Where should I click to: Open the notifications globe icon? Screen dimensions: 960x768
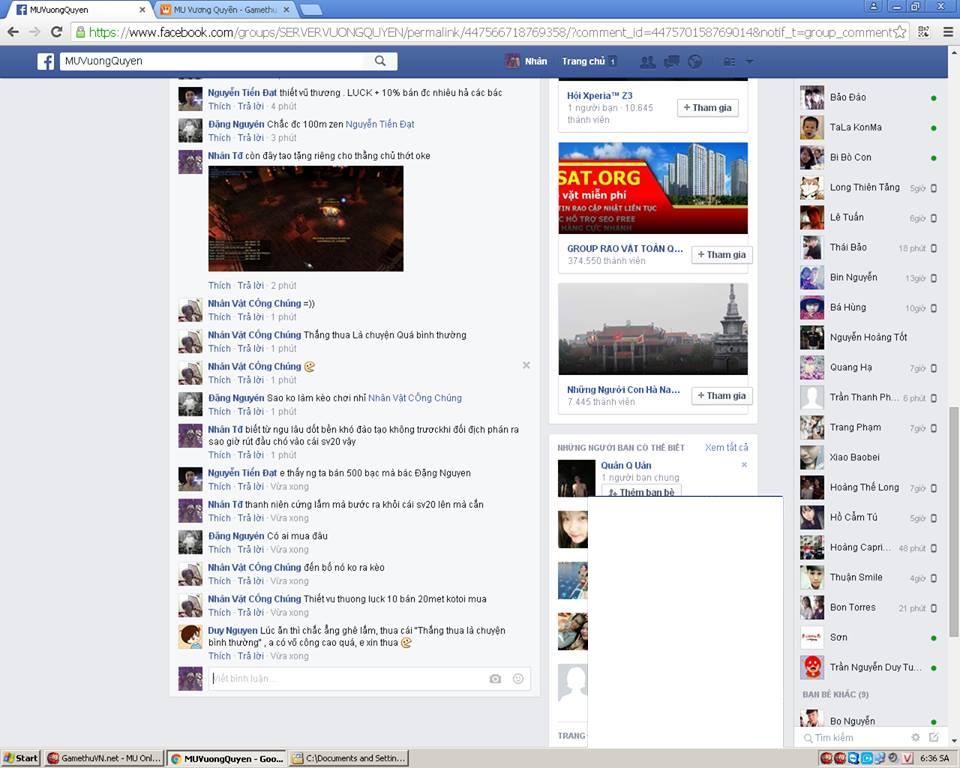point(695,61)
